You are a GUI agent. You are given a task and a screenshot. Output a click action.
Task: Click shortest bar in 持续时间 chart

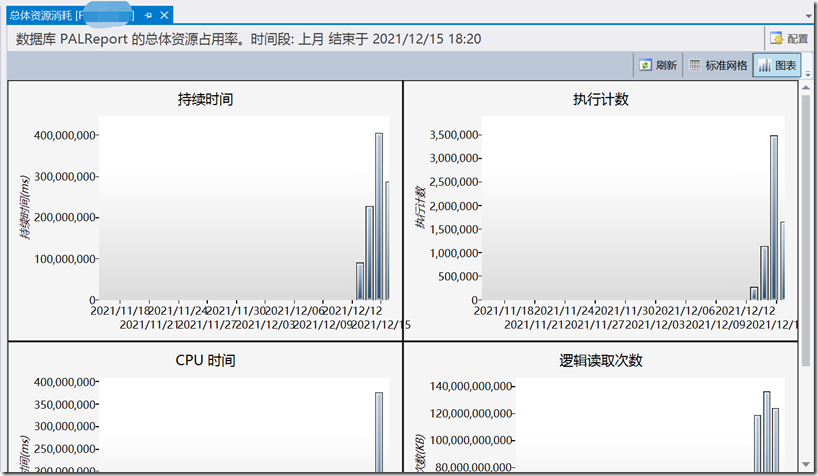click(x=360, y=281)
